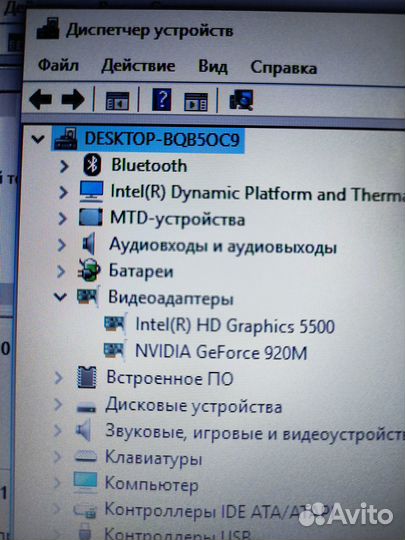The height and width of the screenshot is (540, 405).
Task: Select the Видеоадаптеры label
Action: pyautogui.click(x=171, y=298)
